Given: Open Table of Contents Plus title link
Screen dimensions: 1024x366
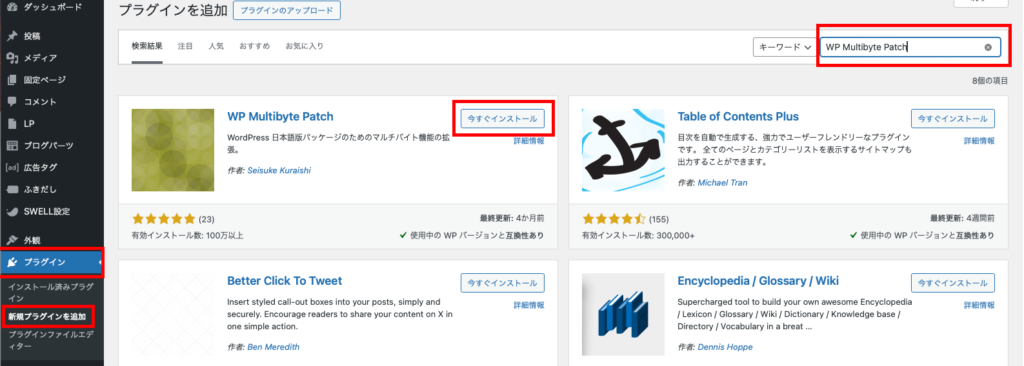Looking at the screenshot, I should point(739,117).
